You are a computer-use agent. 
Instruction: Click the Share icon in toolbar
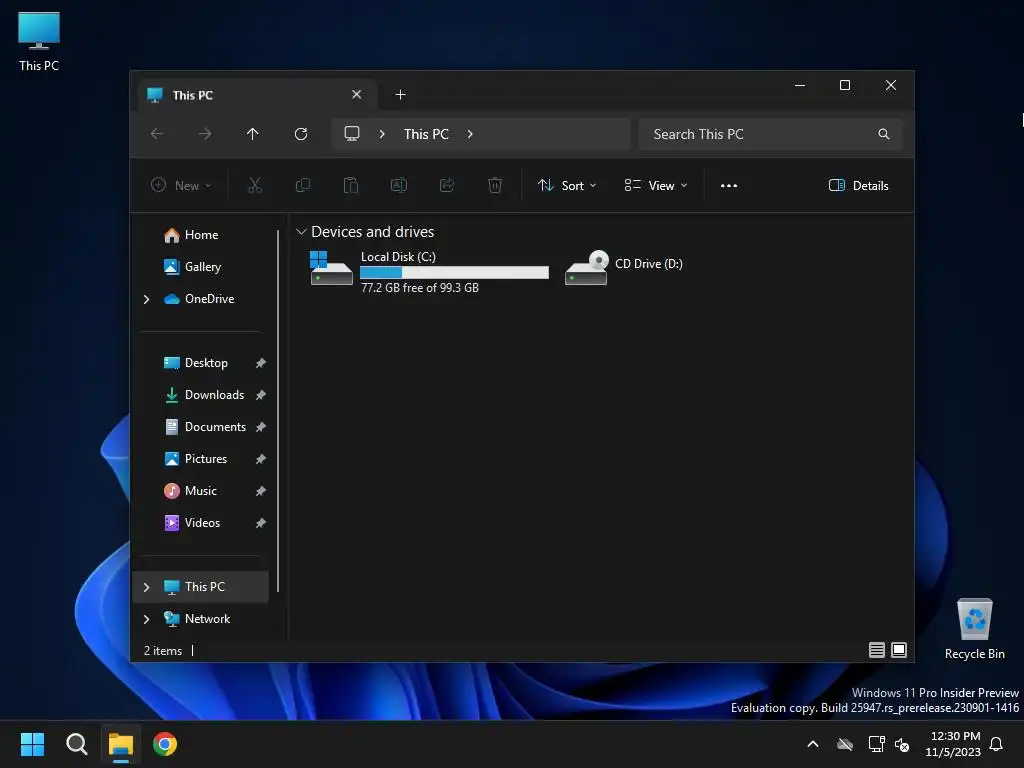pos(447,185)
